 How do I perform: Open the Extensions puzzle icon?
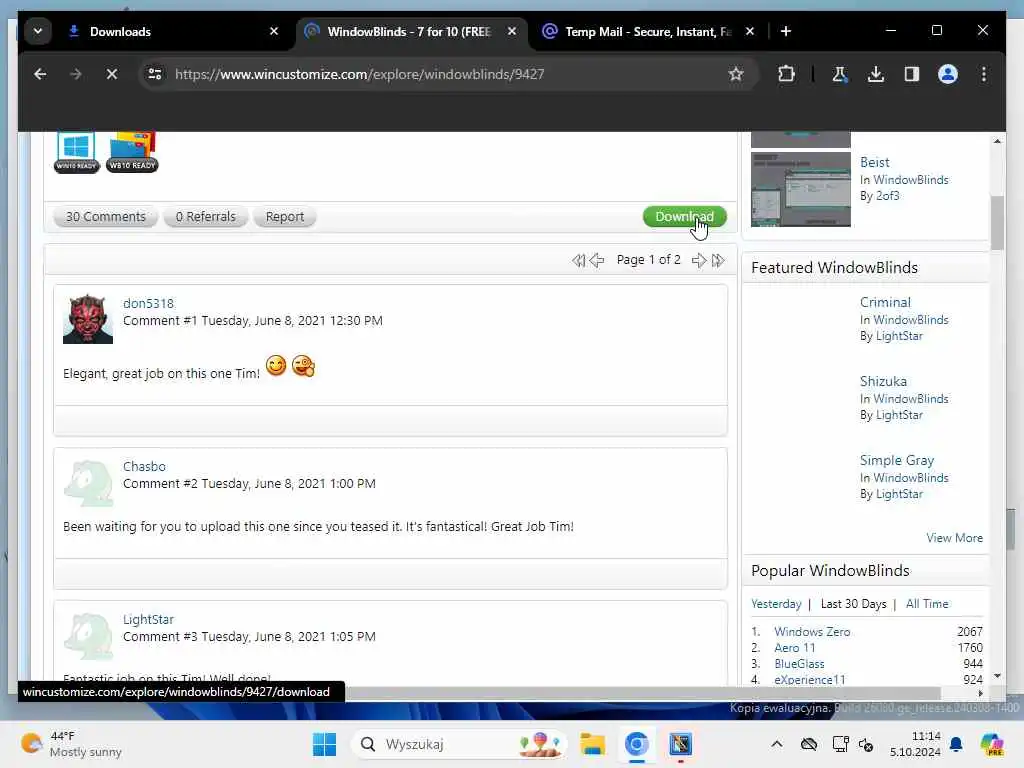point(786,74)
